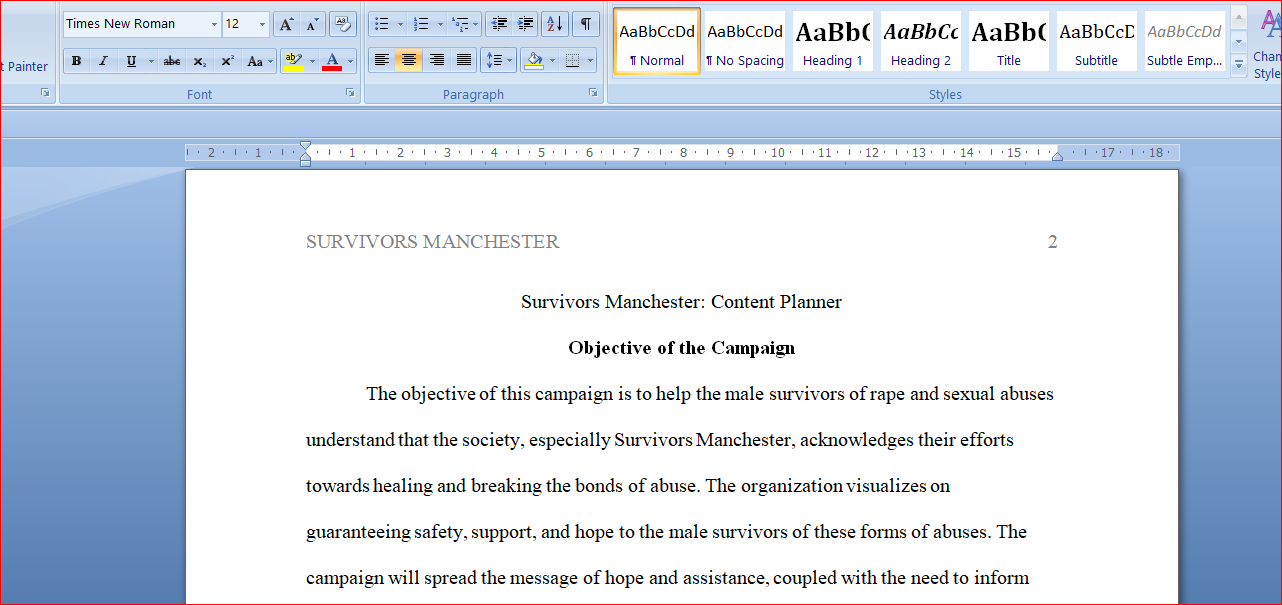Expand the borders dropdown arrow
The width and height of the screenshot is (1282, 605).
pos(590,61)
